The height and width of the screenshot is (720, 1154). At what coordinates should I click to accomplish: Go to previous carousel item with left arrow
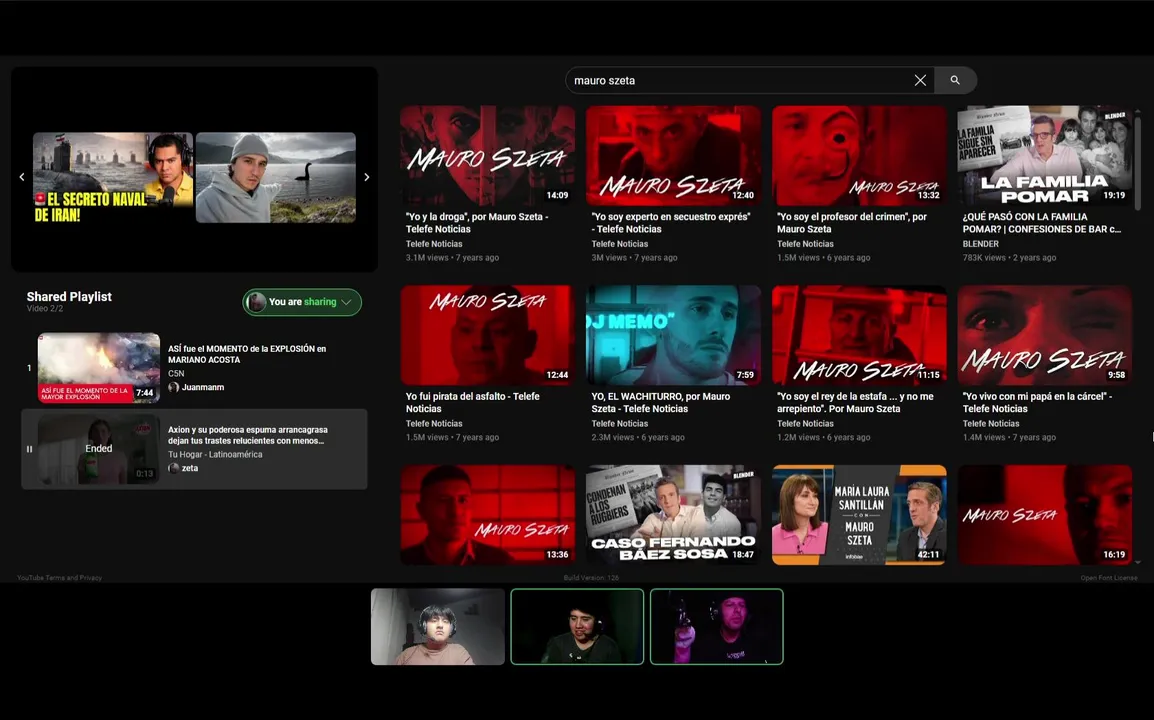(22, 177)
